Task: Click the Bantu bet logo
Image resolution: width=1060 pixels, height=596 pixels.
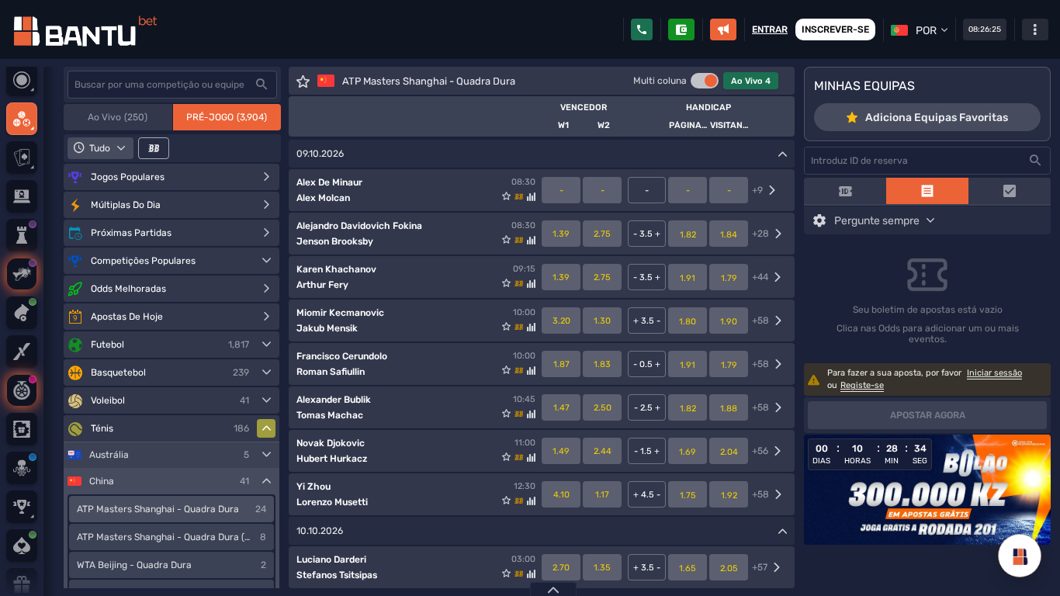Action: click(85, 31)
